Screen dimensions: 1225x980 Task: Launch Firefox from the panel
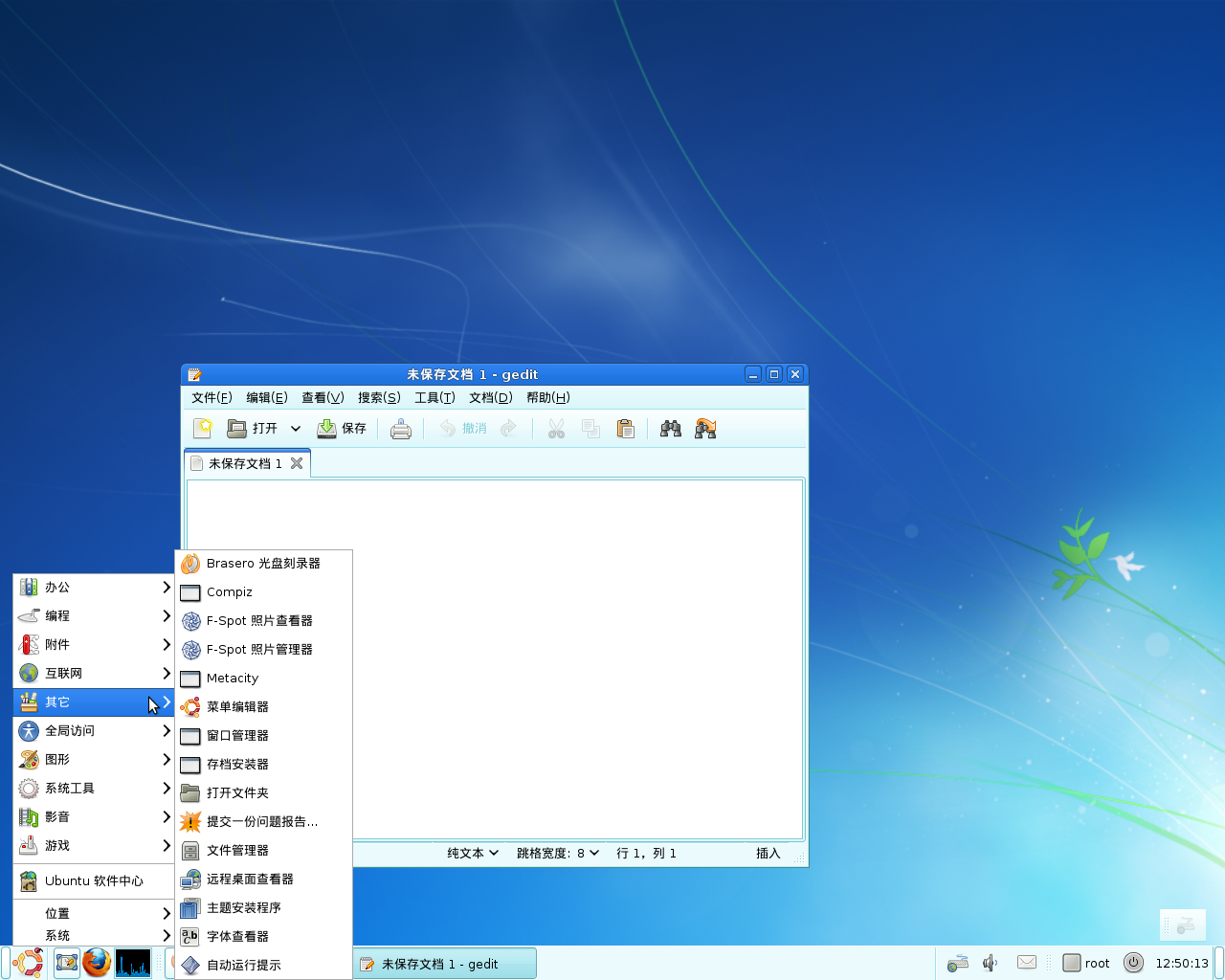(x=96, y=963)
